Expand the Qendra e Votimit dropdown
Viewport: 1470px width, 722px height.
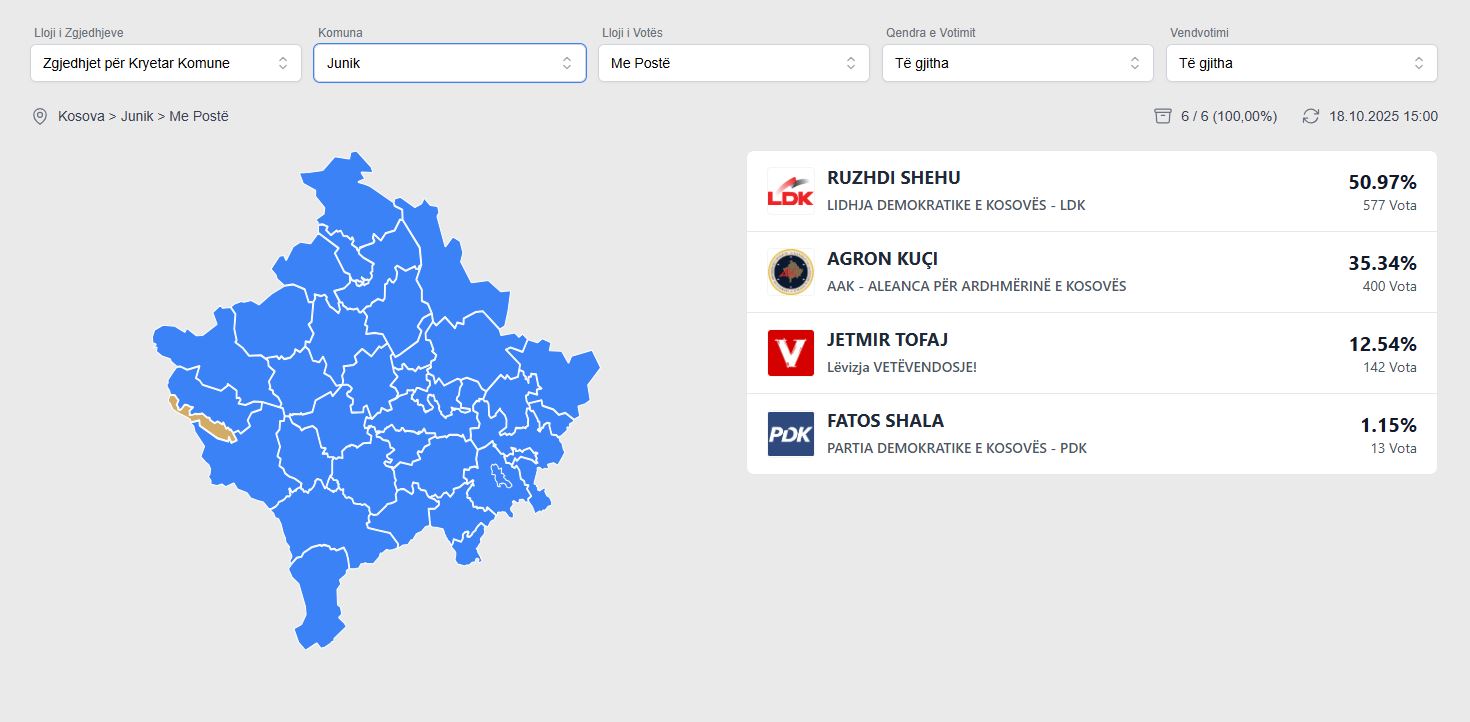pos(1018,63)
